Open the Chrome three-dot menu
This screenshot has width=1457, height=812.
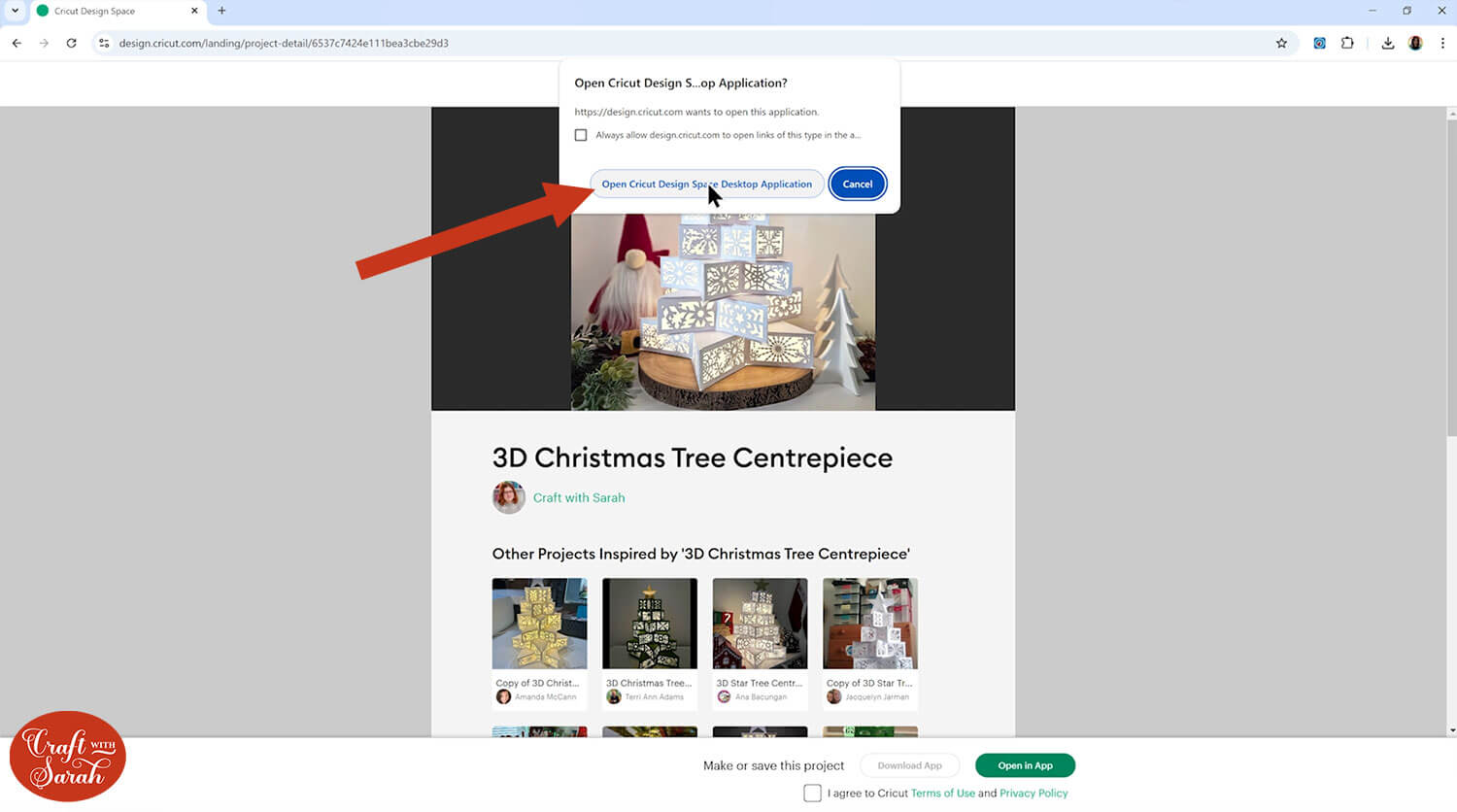(1442, 43)
